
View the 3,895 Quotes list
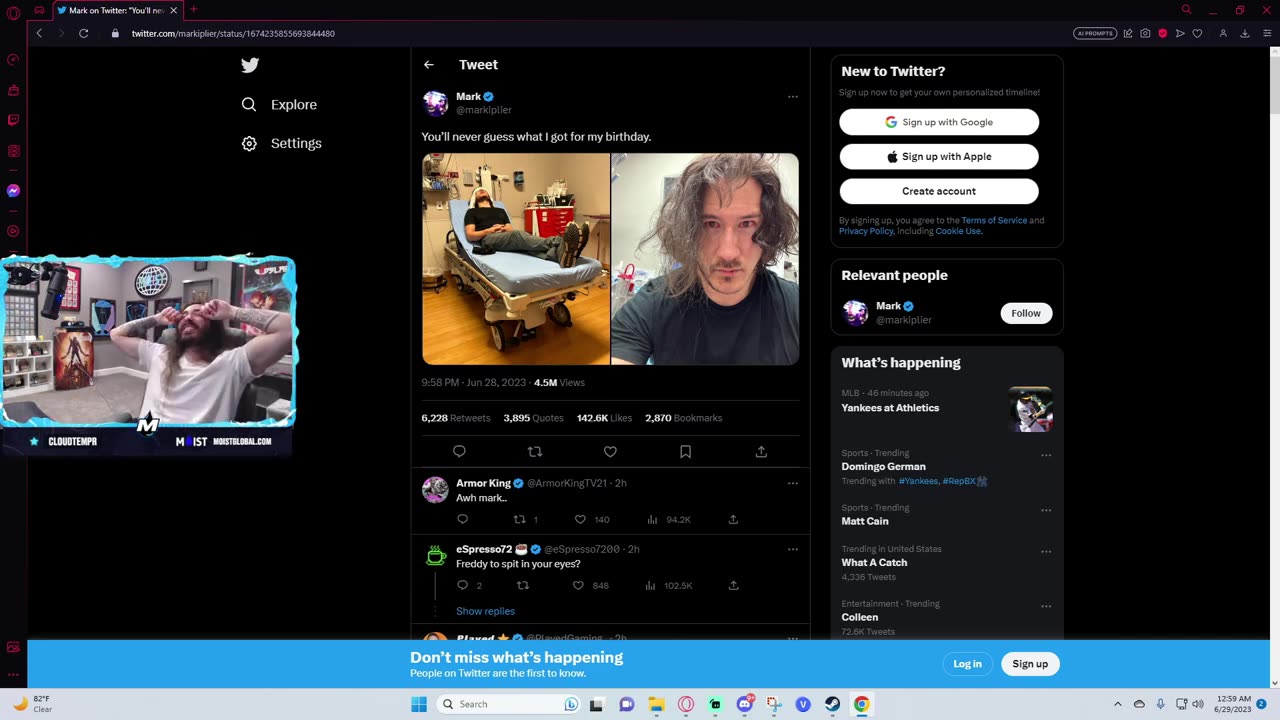533,418
